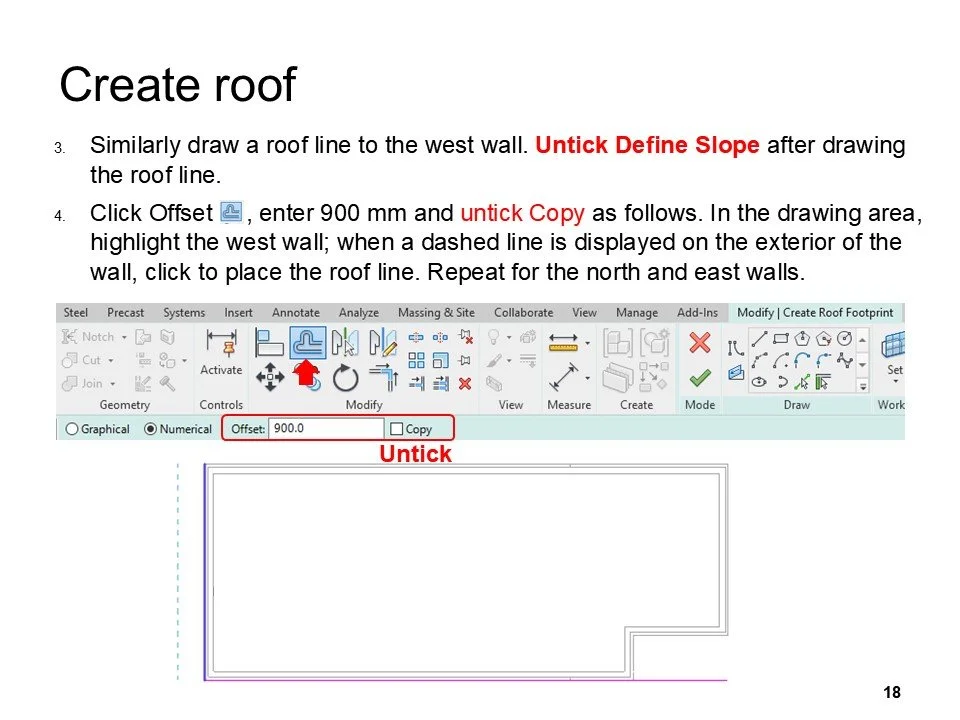Screen dimensions: 960x720
Task: Select the Rotate tool
Action: [345, 378]
